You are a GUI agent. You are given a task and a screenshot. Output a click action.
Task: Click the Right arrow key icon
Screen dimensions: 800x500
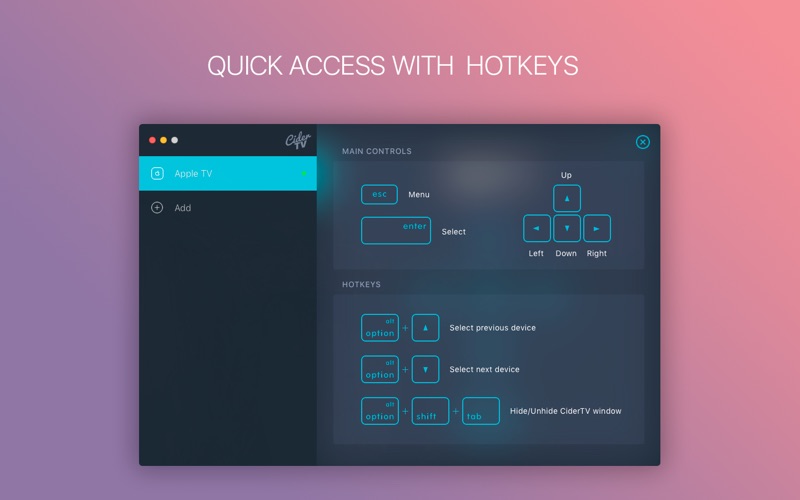pyautogui.click(x=596, y=228)
